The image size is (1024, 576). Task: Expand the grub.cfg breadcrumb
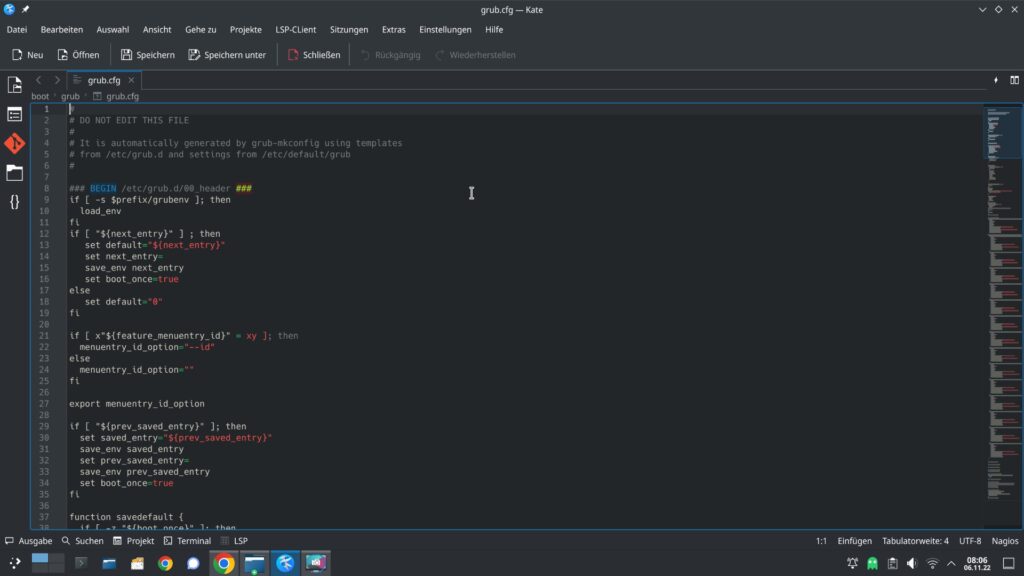[116, 96]
